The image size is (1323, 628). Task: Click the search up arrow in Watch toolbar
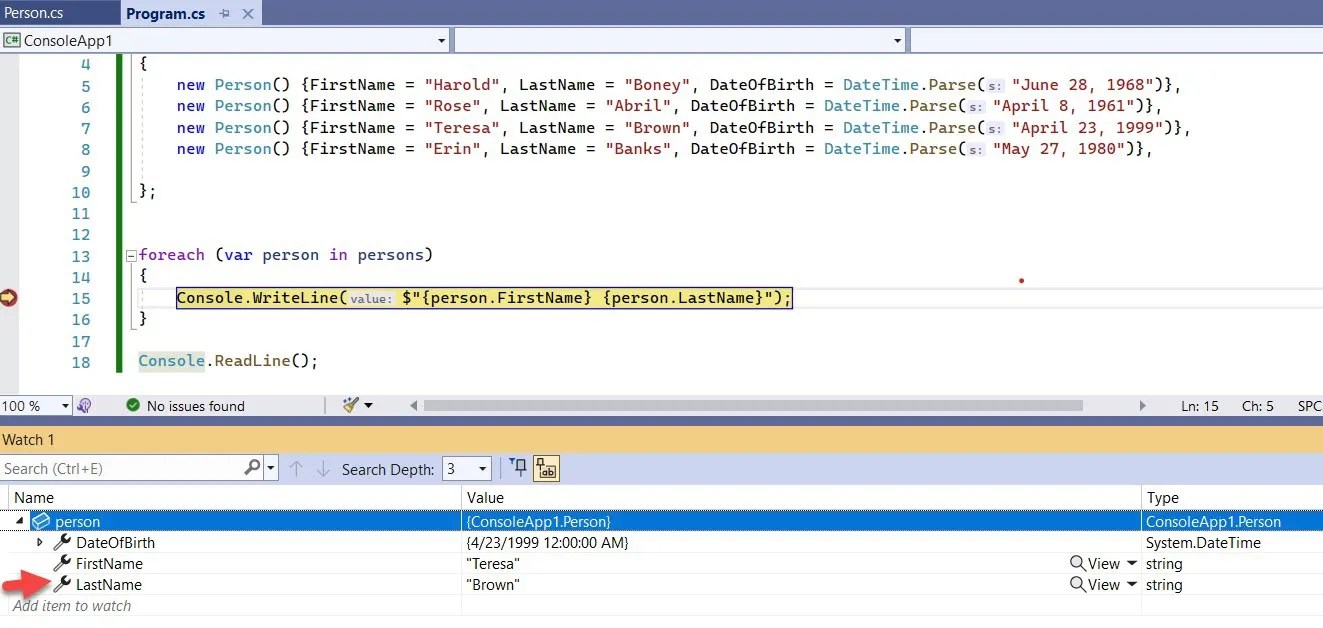pyautogui.click(x=294, y=468)
